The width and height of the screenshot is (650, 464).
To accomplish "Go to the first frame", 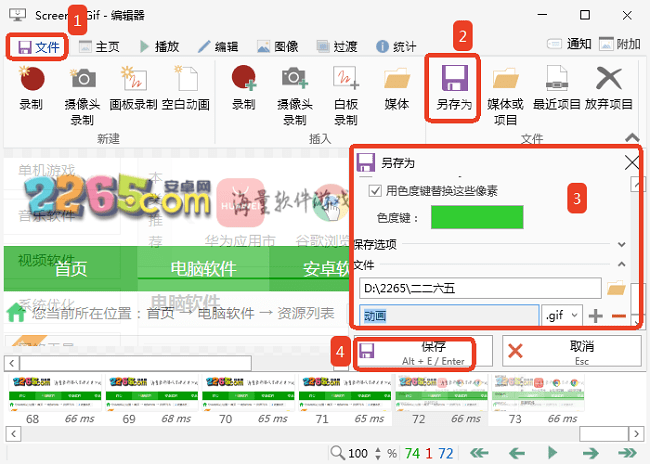I will [x=479, y=453].
